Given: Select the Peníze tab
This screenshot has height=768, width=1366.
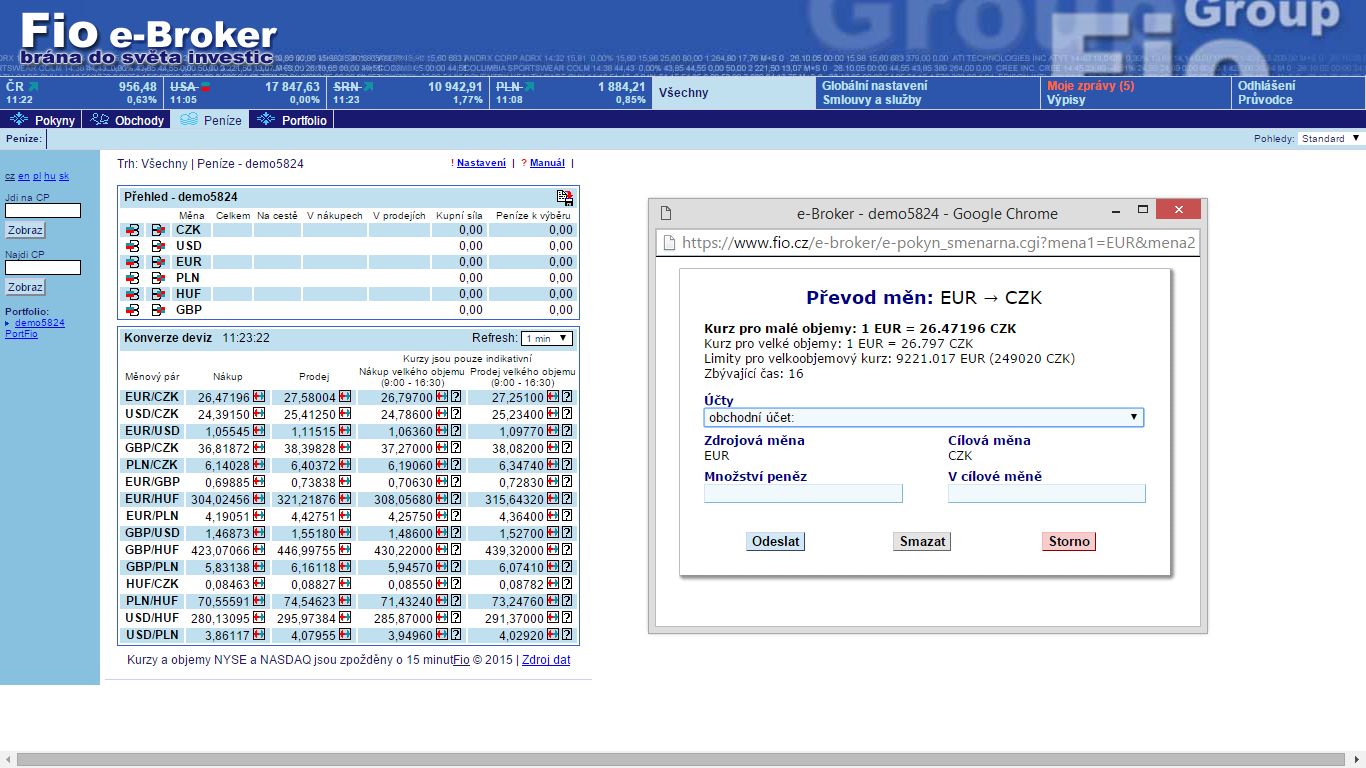Looking at the screenshot, I should [210, 120].
